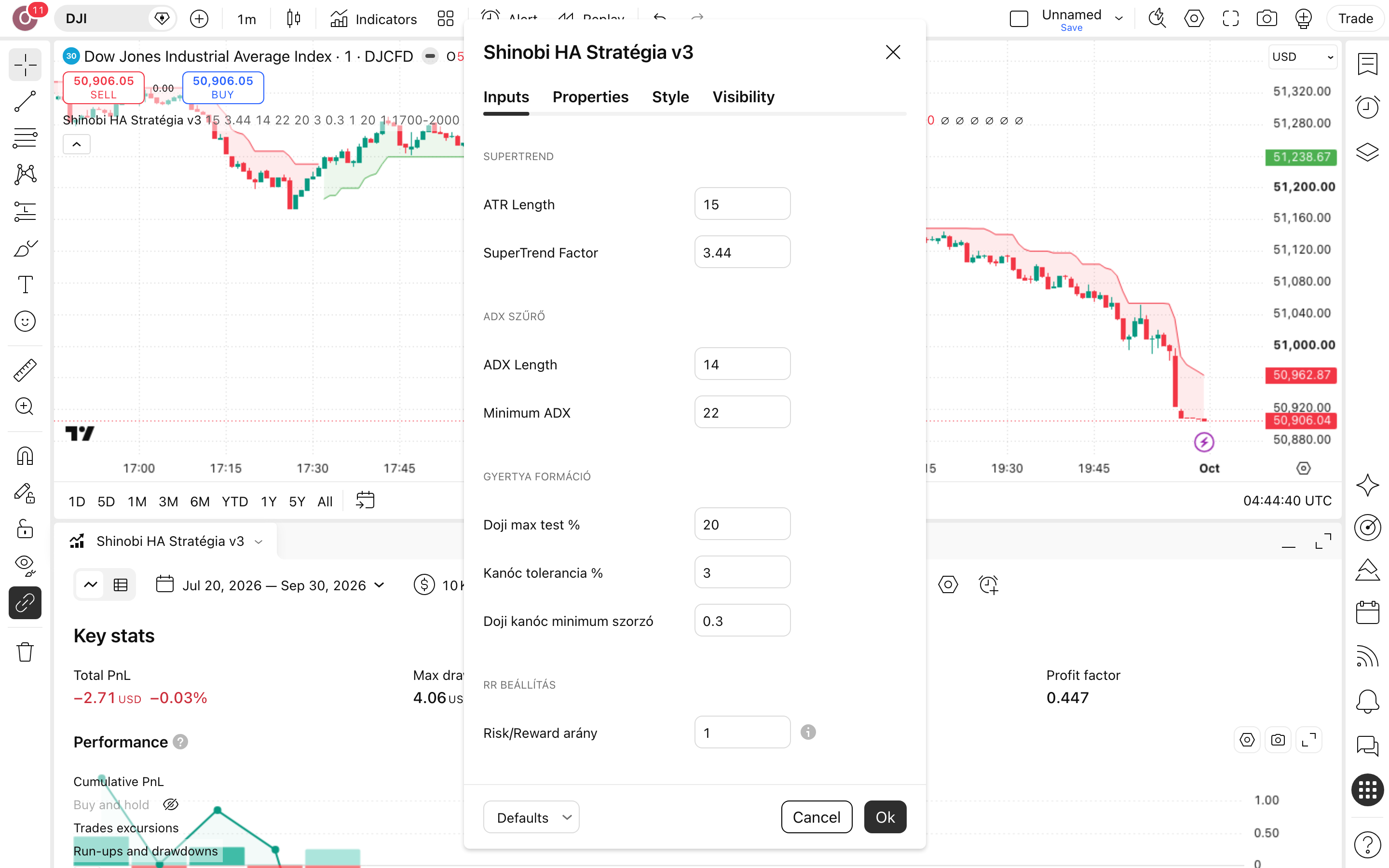Screen dimensions: 1389x868
Task: Open the USD currency dropdown
Action: (x=1302, y=57)
